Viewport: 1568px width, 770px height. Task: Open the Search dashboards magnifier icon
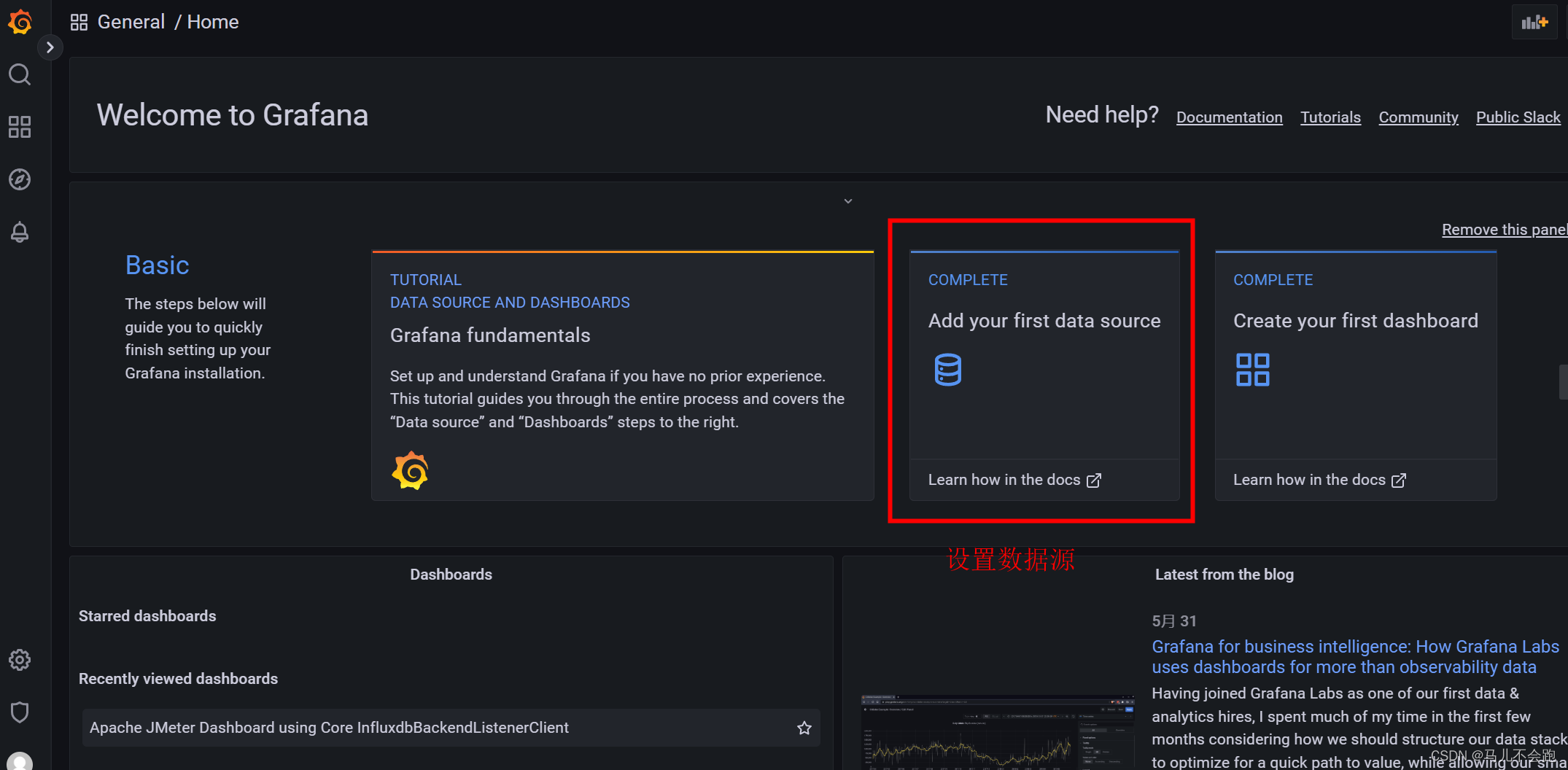(x=20, y=74)
